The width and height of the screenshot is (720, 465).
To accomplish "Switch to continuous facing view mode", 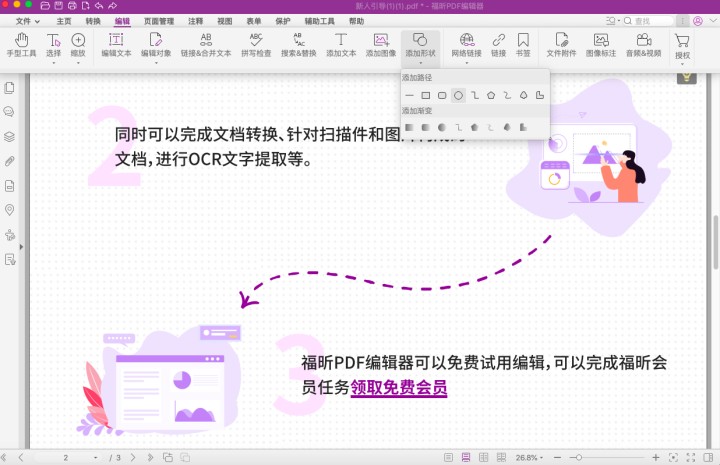I will point(501,457).
